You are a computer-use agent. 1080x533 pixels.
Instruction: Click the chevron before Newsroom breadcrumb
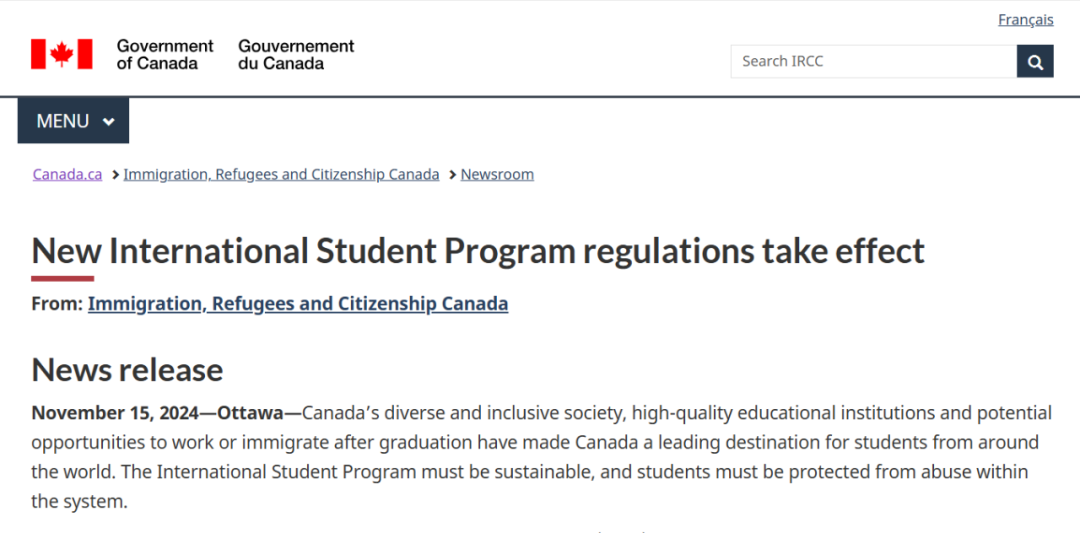(453, 175)
